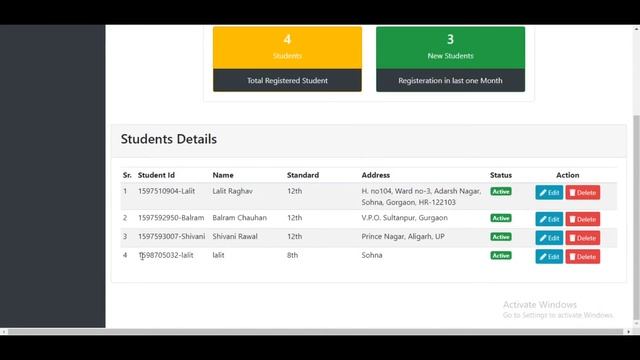Click the vertical scrollbar up arrow

click(x=636, y=29)
